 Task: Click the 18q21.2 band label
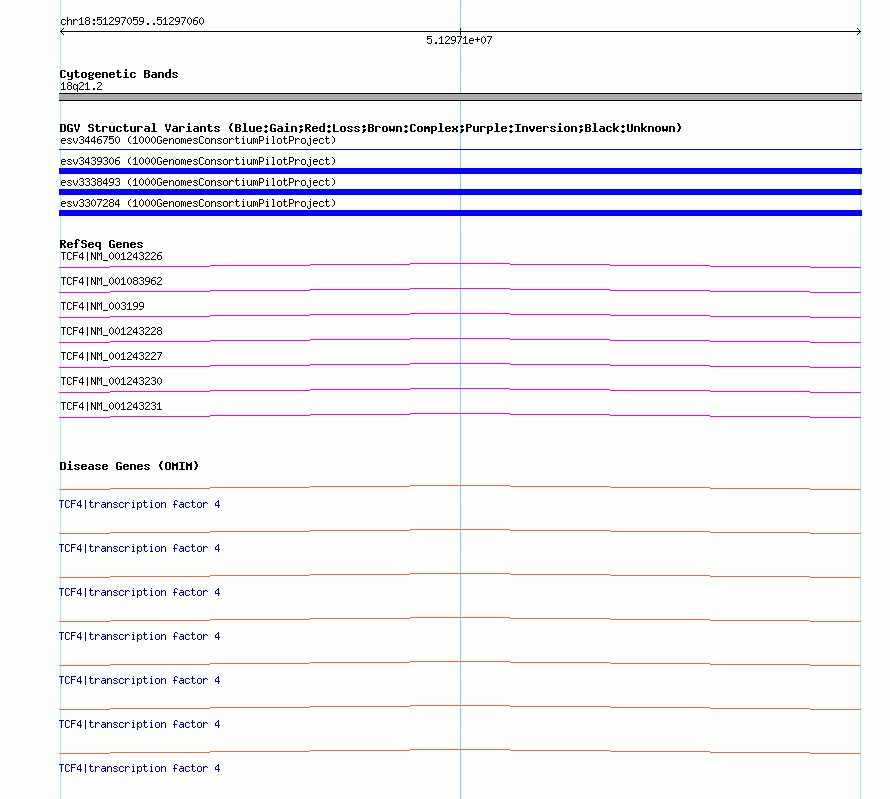point(81,86)
